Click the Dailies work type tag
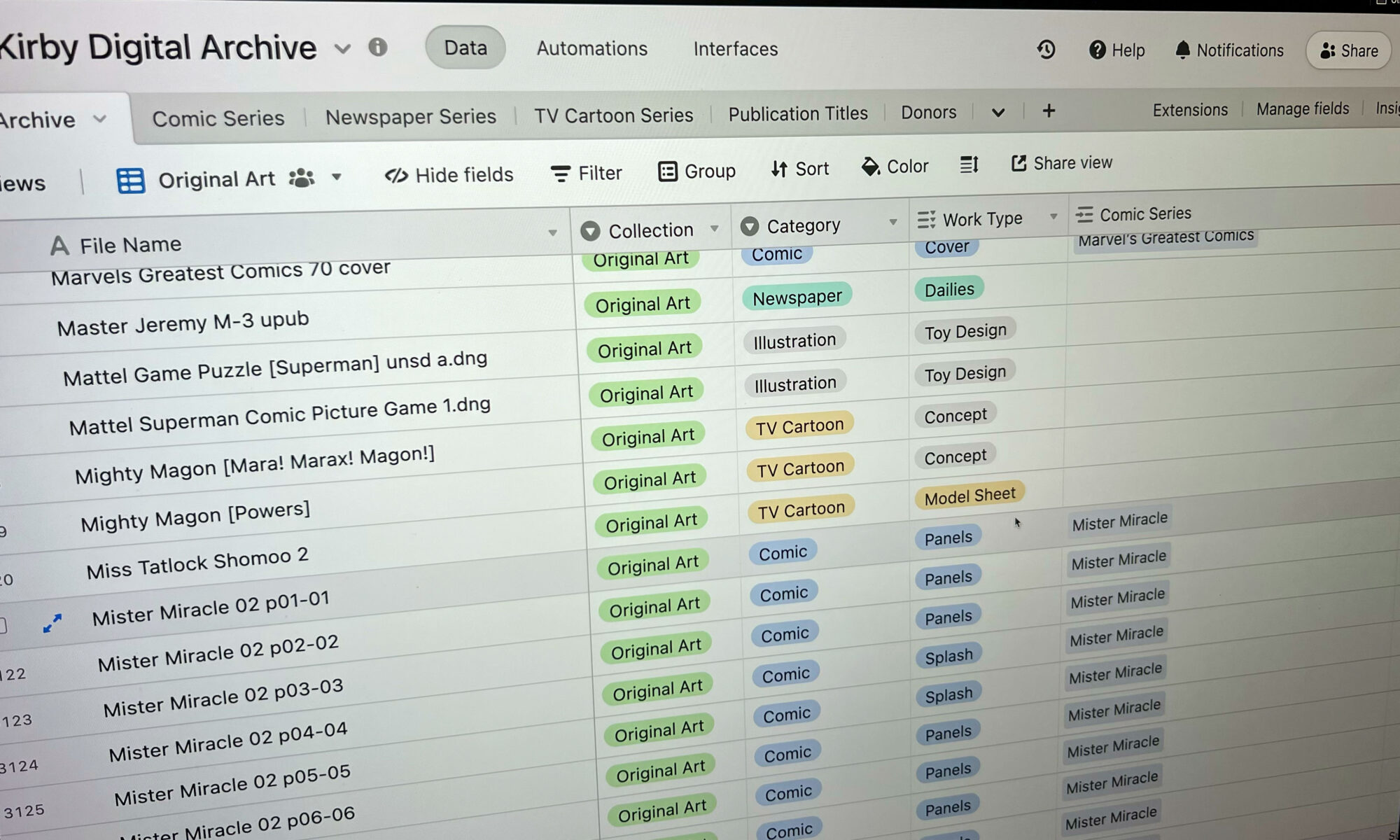 (949, 290)
